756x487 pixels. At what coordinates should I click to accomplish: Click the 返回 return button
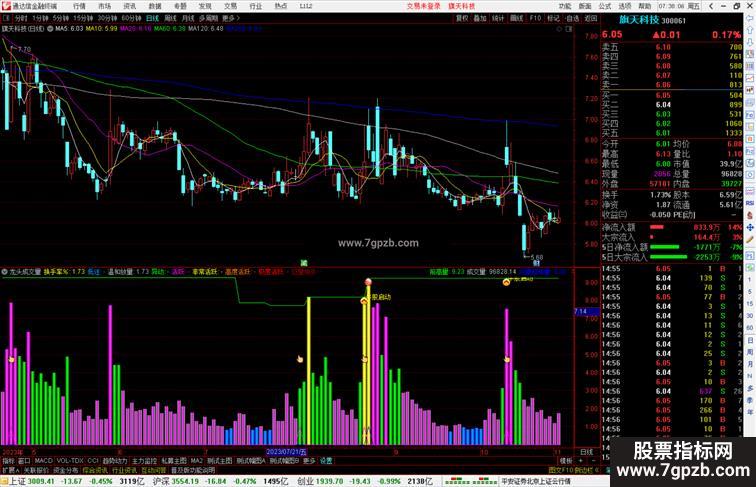pos(591,18)
